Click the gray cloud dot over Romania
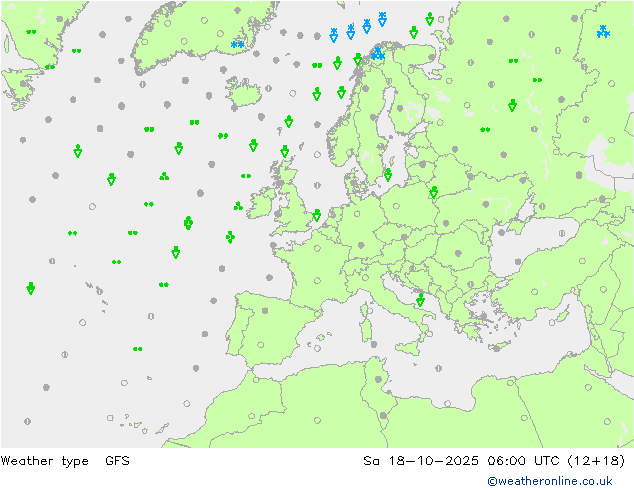 coord(458,253)
